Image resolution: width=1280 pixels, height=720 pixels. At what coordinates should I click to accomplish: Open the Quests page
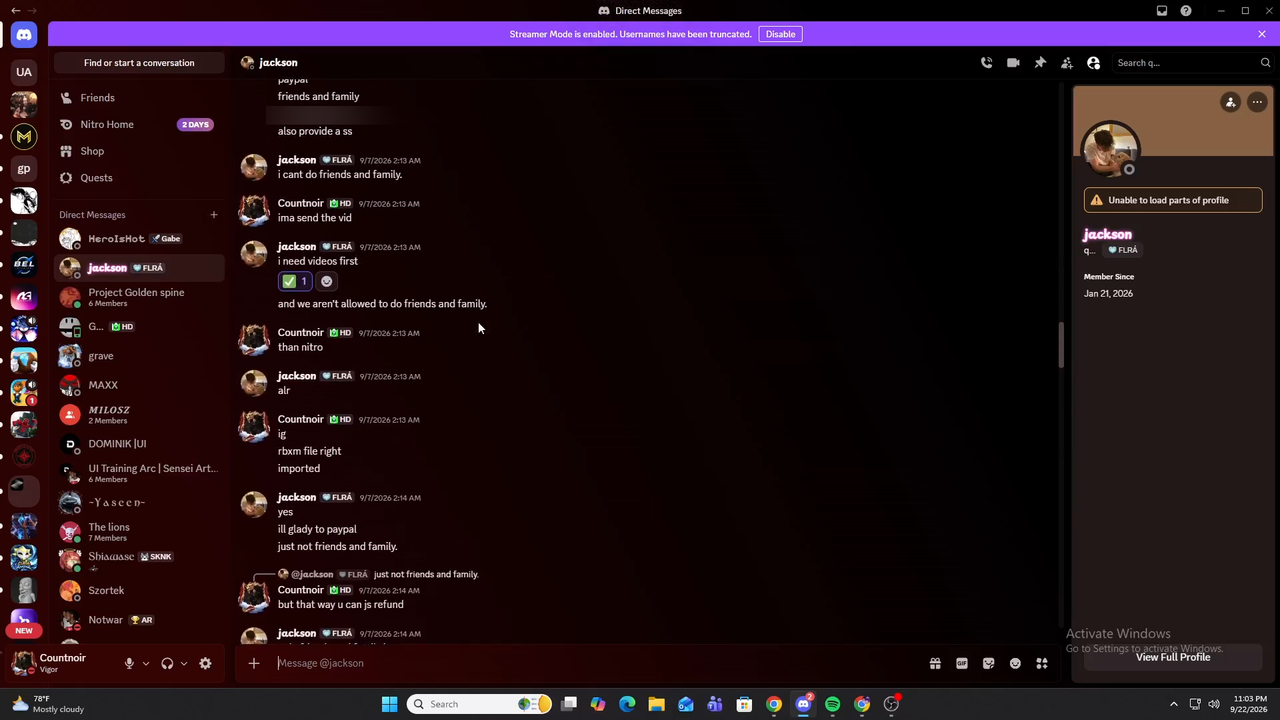(139, 178)
